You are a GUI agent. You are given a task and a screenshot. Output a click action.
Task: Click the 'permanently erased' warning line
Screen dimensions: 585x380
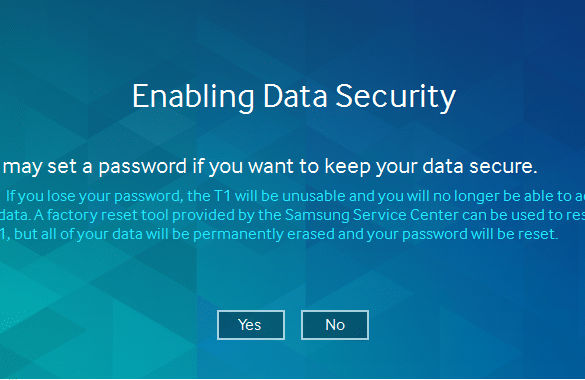(x=279, y=234)
